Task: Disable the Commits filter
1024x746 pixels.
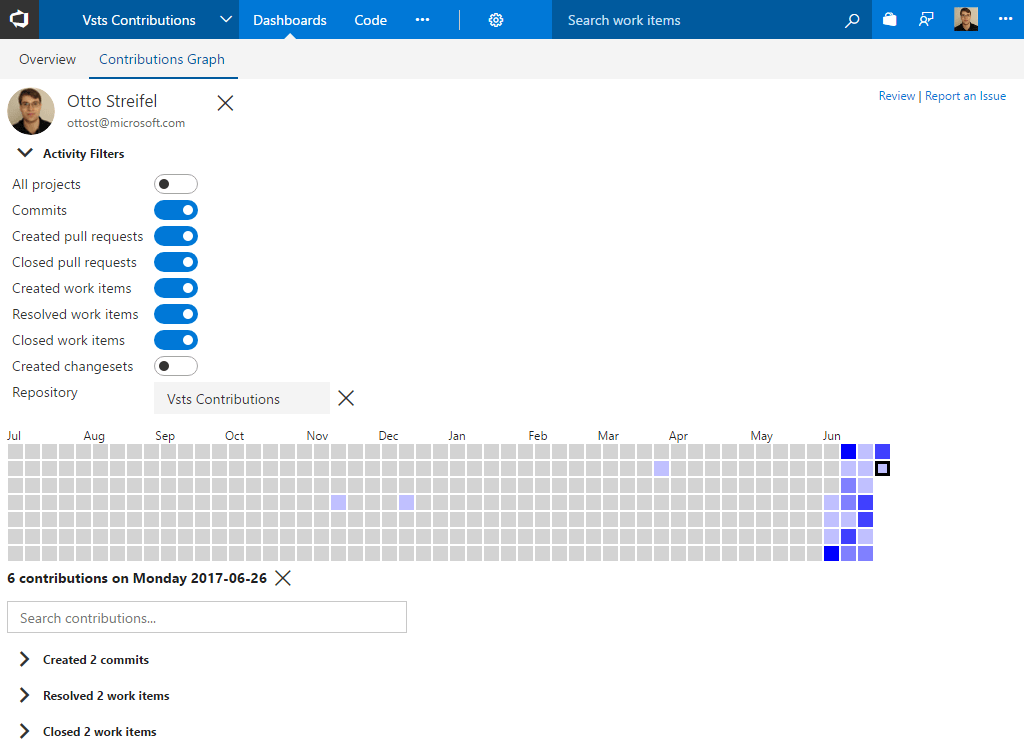Action: [176, 210]
